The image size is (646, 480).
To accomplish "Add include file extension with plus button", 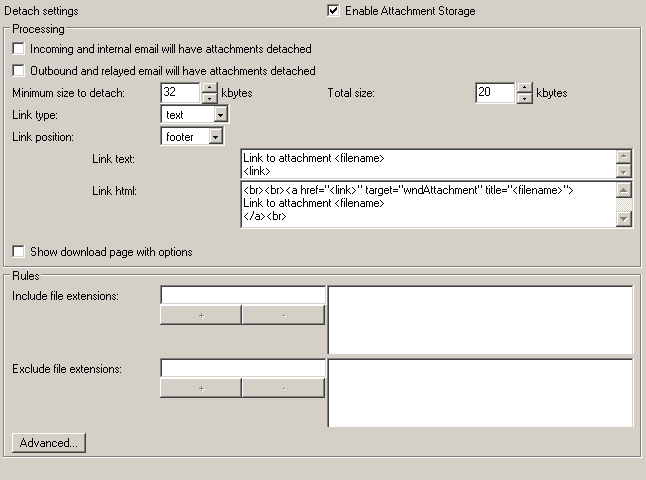I will pos(201,315).
